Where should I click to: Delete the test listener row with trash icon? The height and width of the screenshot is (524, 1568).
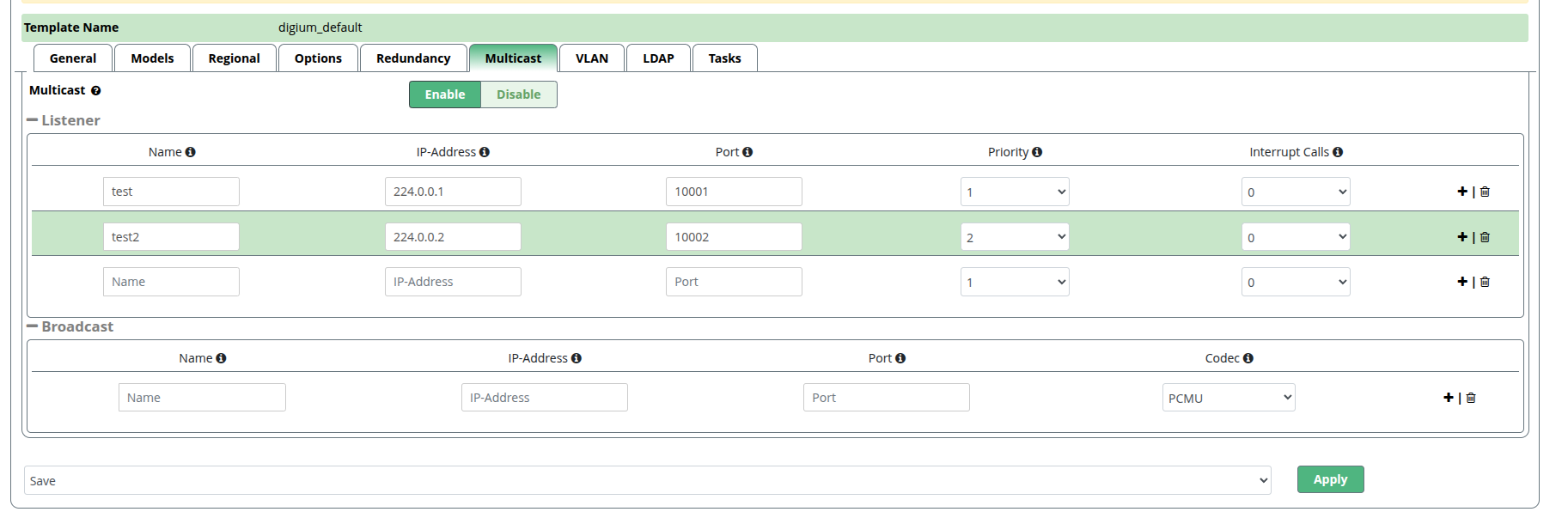[x=1485, y=192]
